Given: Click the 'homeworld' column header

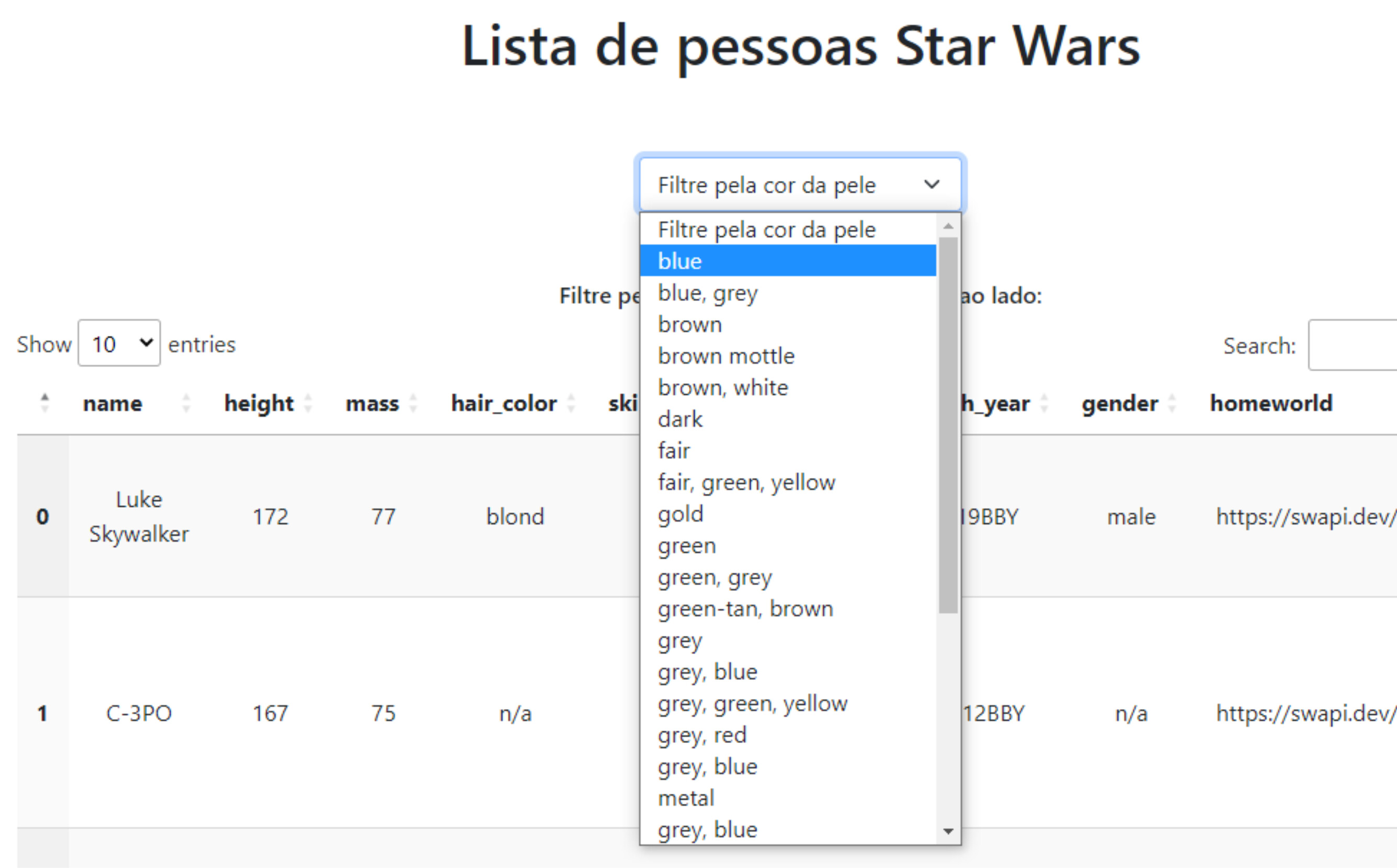Looking at the screenshot, I should pos(1272,403).
